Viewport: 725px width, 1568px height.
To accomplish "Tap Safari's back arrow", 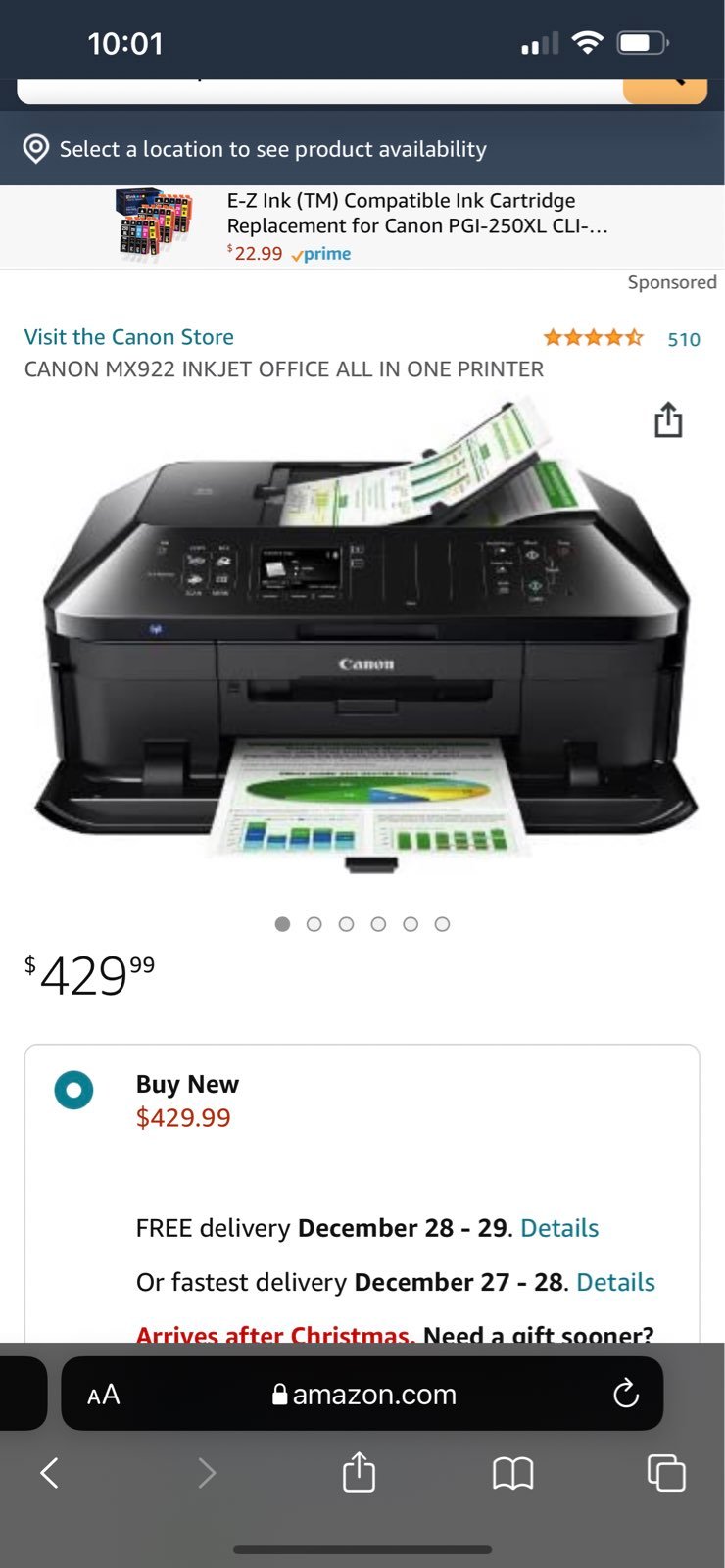I will [x=49, y=1472].
